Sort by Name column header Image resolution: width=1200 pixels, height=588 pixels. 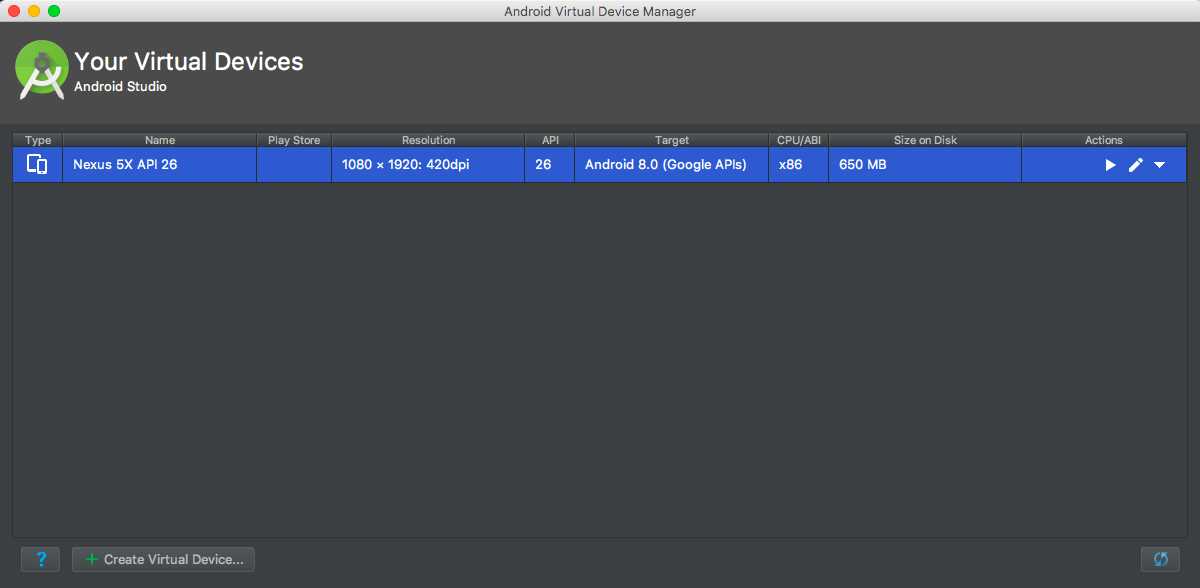click(160, 140)
